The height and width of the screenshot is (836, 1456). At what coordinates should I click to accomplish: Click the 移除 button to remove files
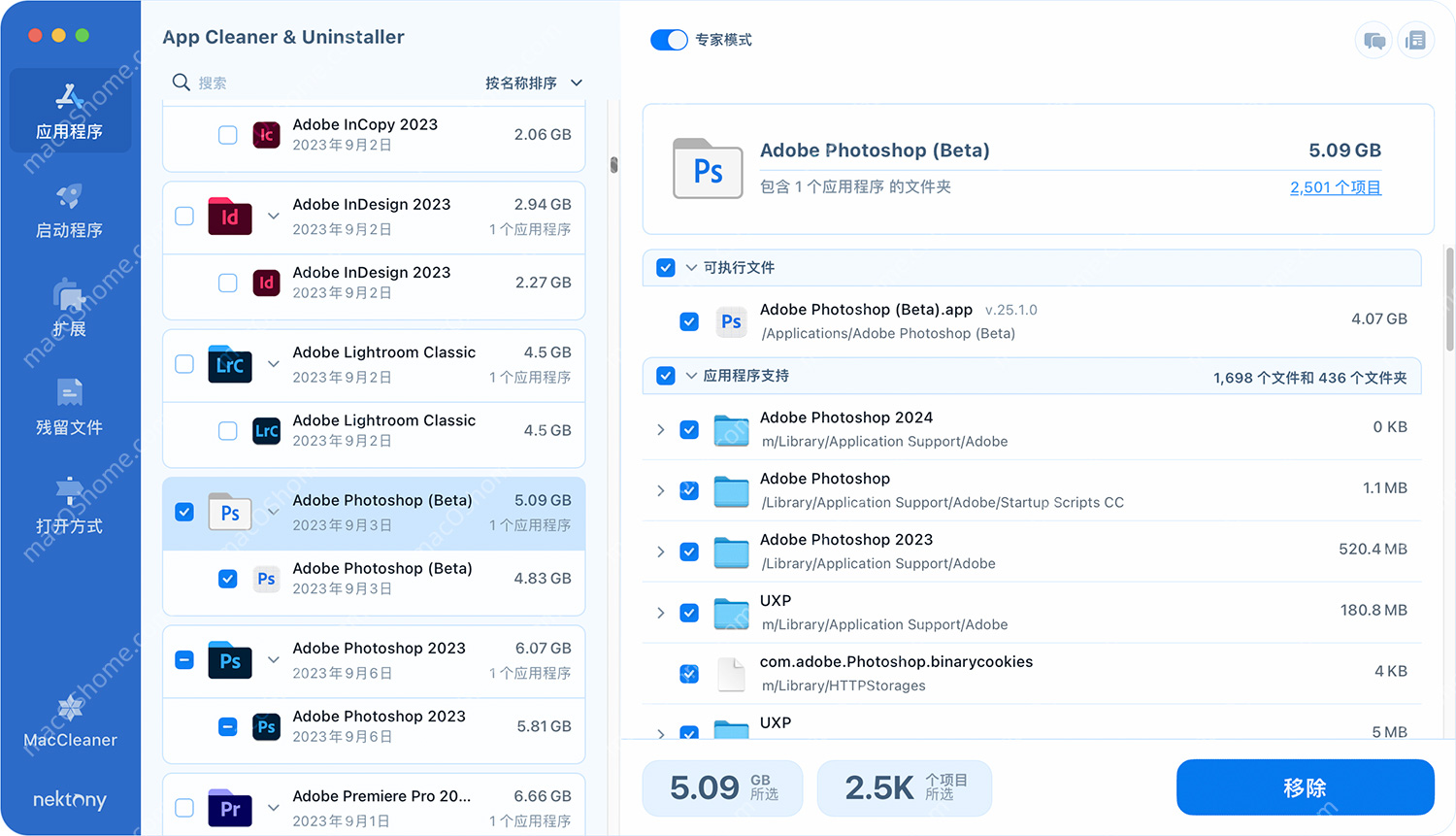(1305, 786)
